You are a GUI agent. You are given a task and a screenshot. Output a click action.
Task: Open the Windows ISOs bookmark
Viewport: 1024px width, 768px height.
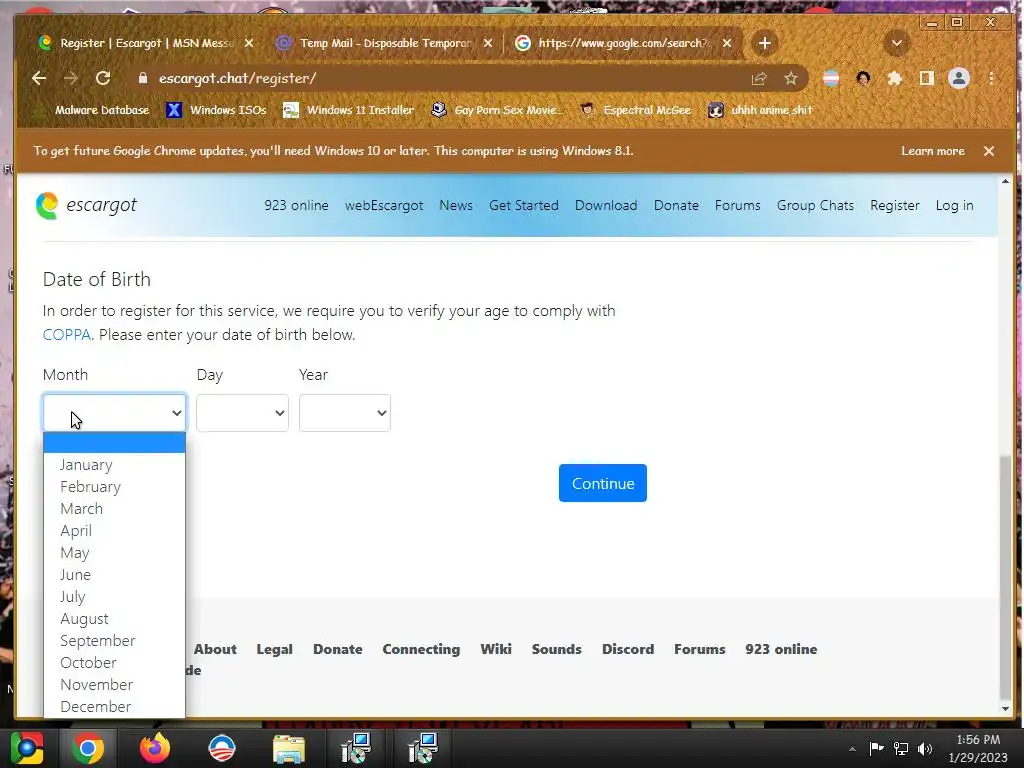click(x=216, y=110)
